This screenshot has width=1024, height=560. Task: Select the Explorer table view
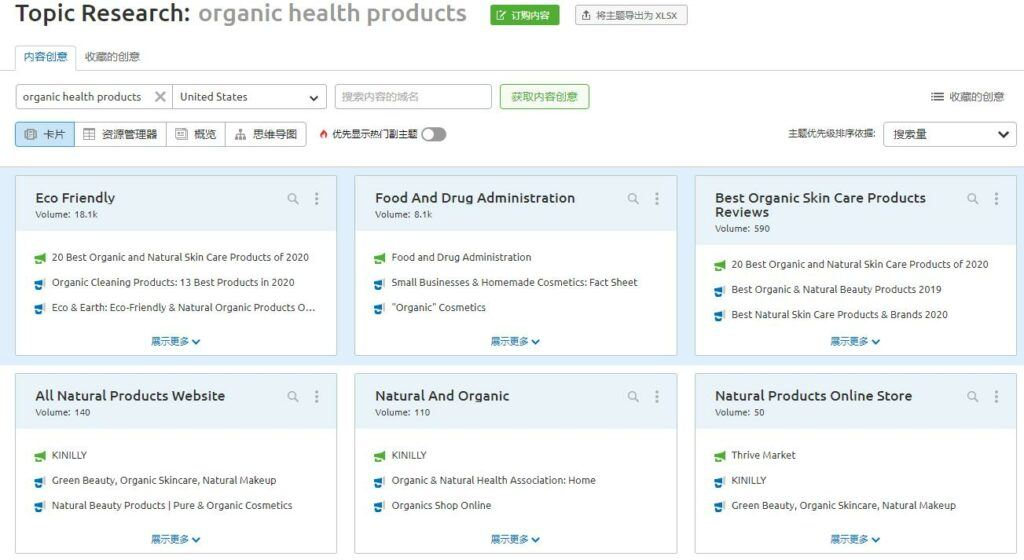click(x=120, y=134)
